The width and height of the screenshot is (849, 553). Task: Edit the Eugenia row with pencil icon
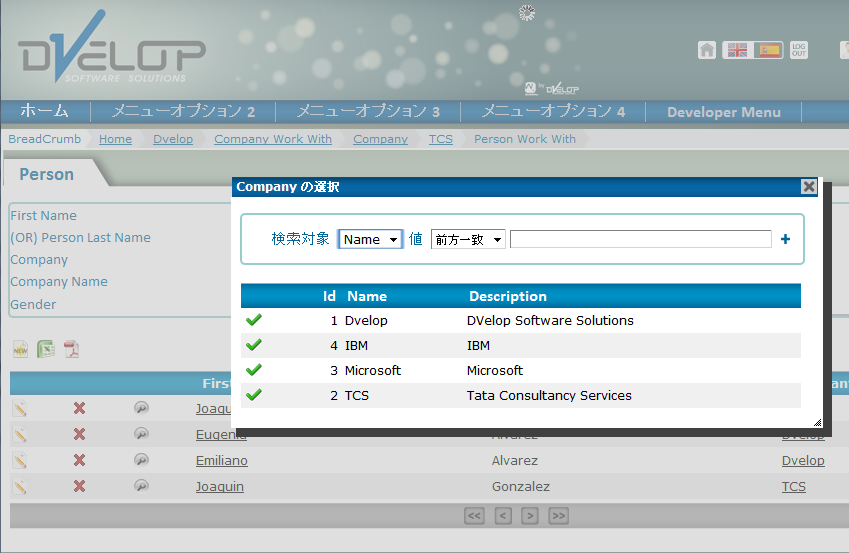coord(20,434)
